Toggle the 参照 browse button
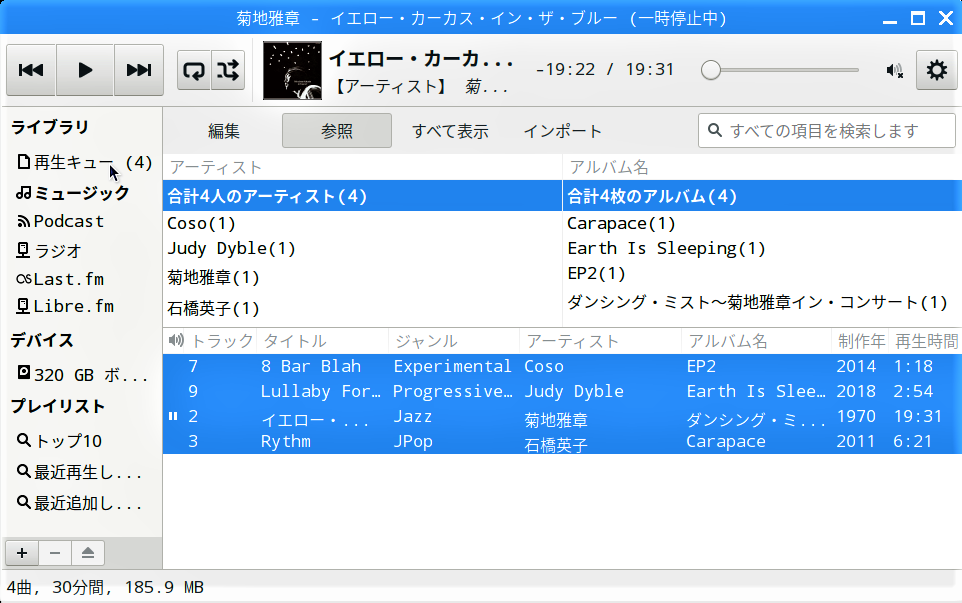The image size is (962, 603). click(337, 131)
